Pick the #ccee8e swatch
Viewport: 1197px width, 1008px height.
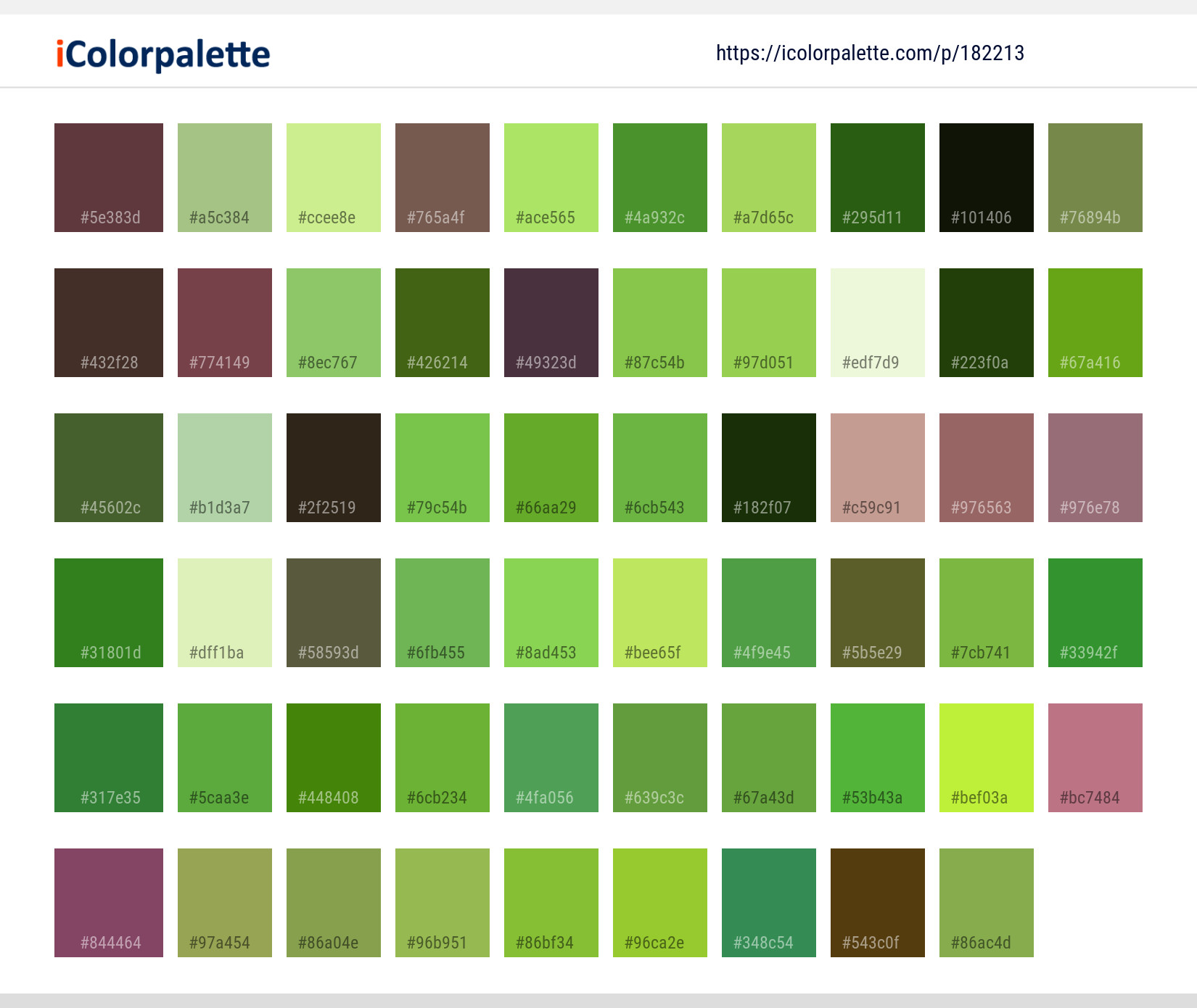[x=334, y=178]
